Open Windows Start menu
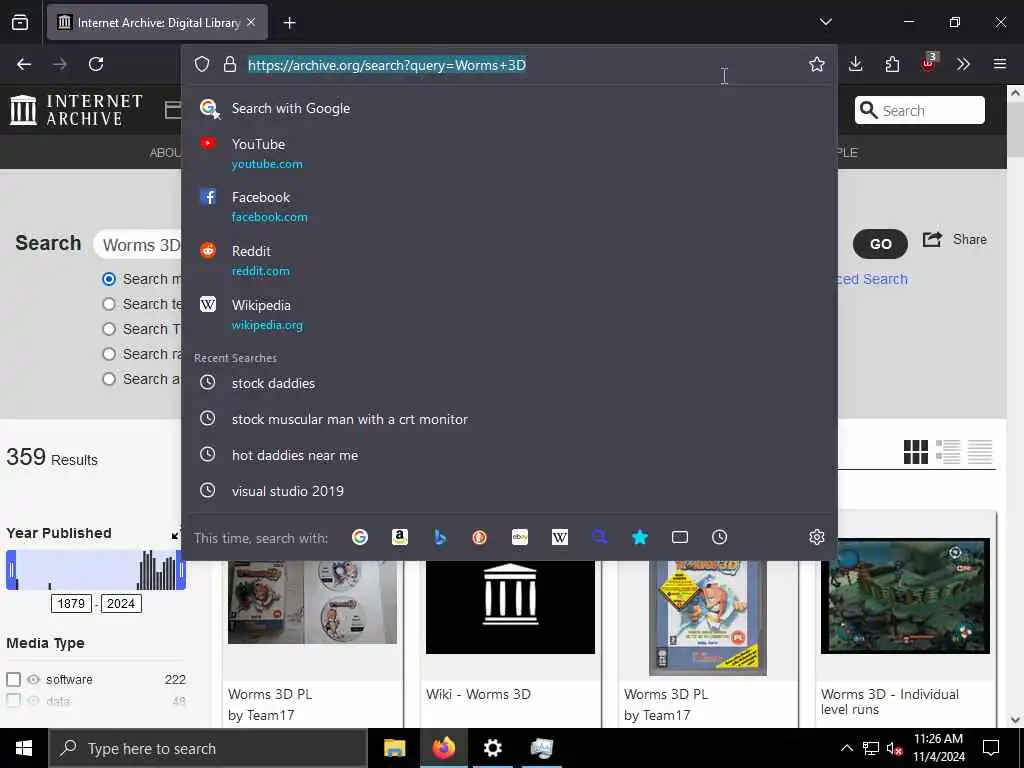 [x=24, y=748]
